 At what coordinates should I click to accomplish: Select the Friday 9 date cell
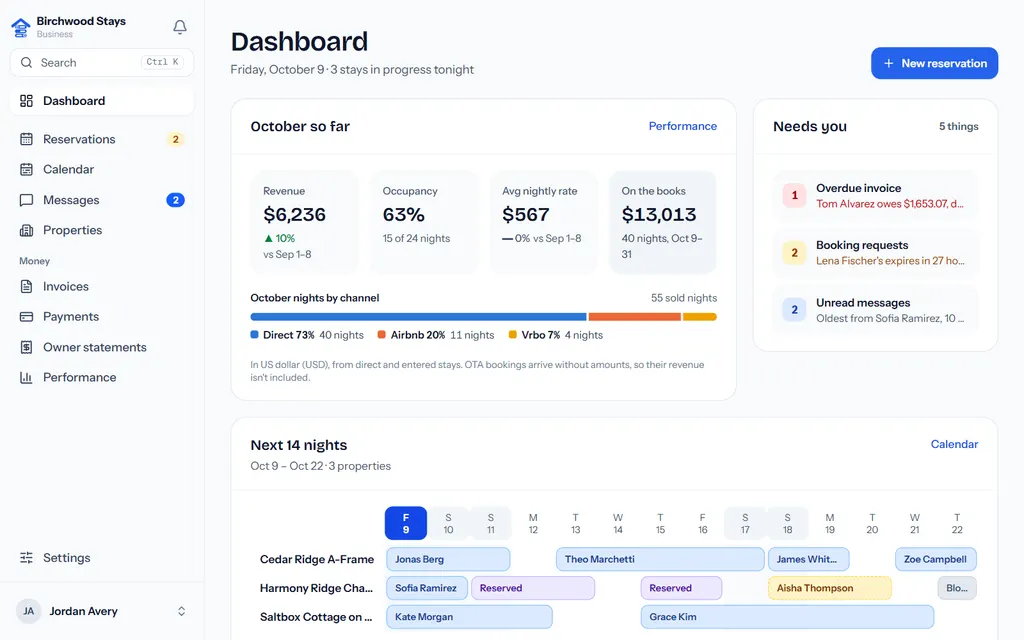pos(406,523)
